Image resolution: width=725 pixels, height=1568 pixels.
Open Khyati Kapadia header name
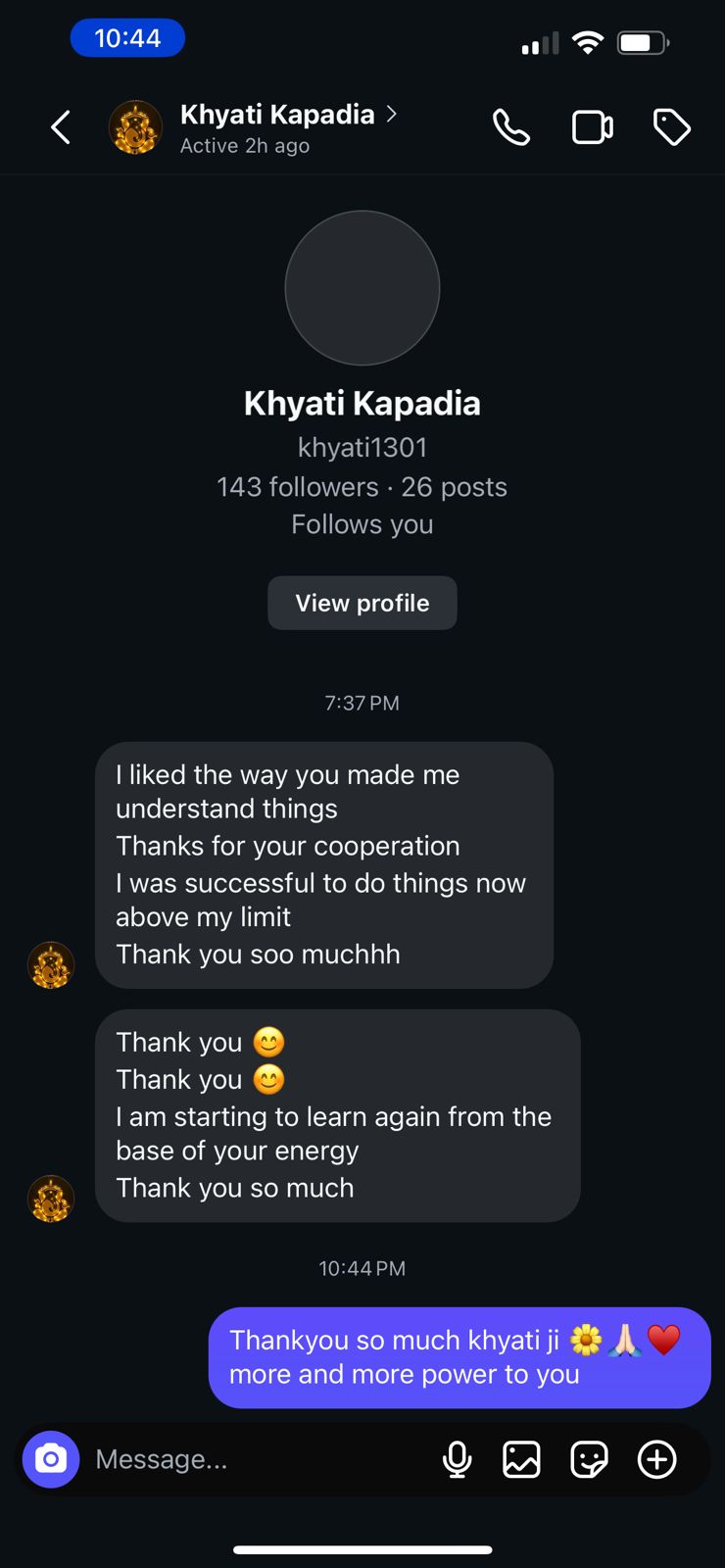[277, 115]
